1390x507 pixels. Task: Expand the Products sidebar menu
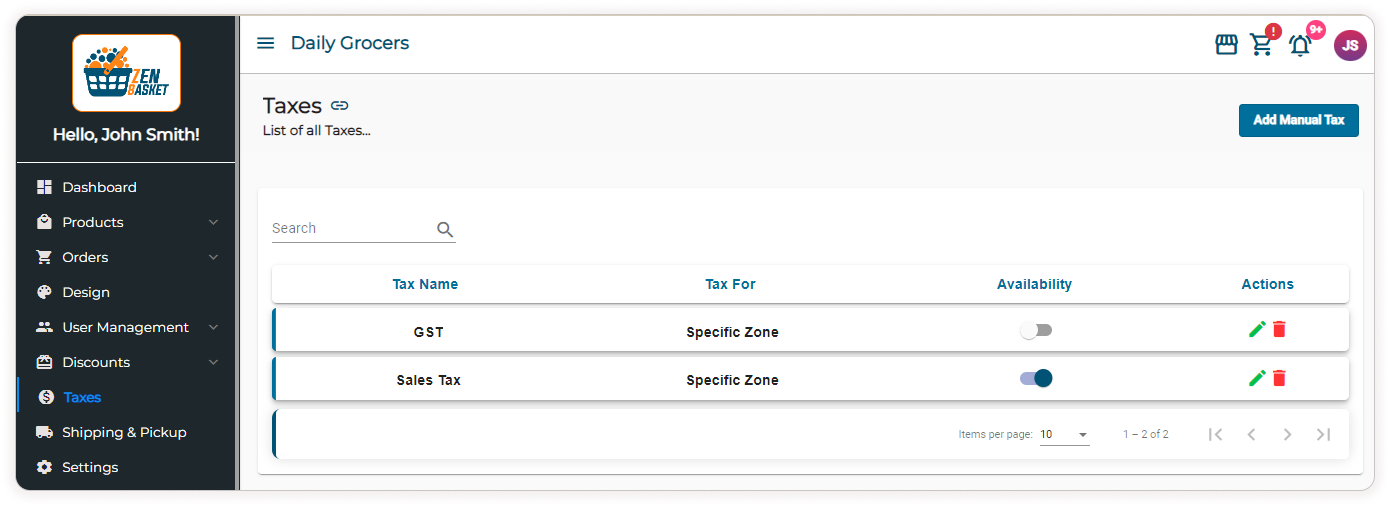127,222
